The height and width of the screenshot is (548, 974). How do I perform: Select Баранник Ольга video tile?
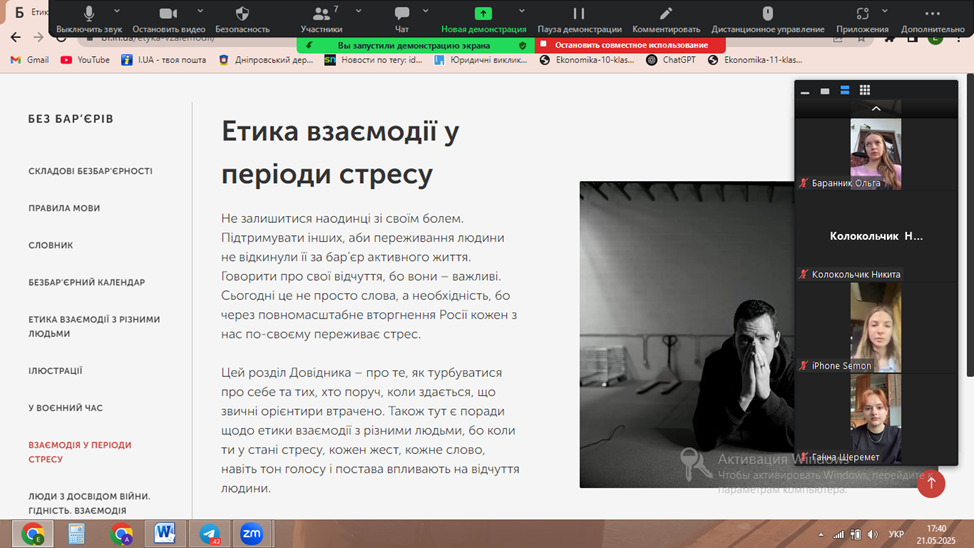[876, 153]
